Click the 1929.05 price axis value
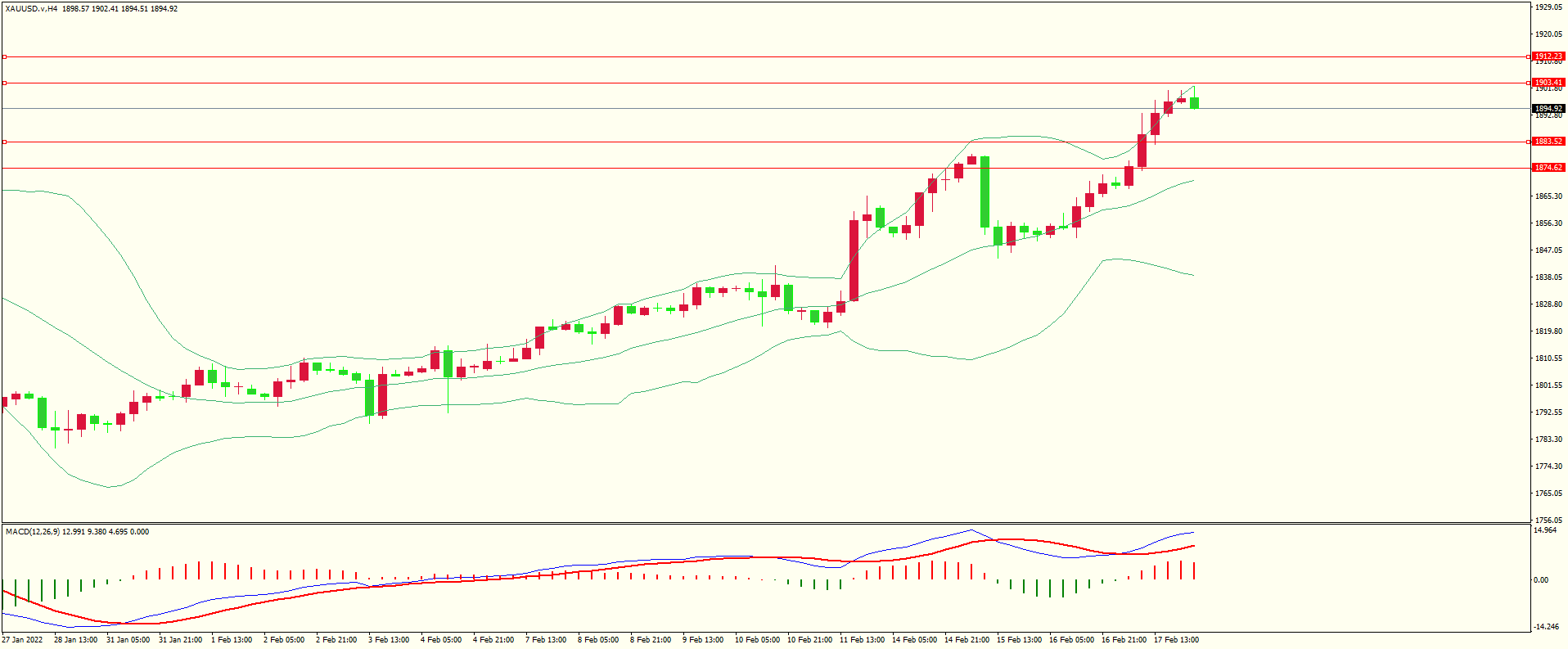The height and width of the screenshot is (649, 1568). (x=1548, y=7)
